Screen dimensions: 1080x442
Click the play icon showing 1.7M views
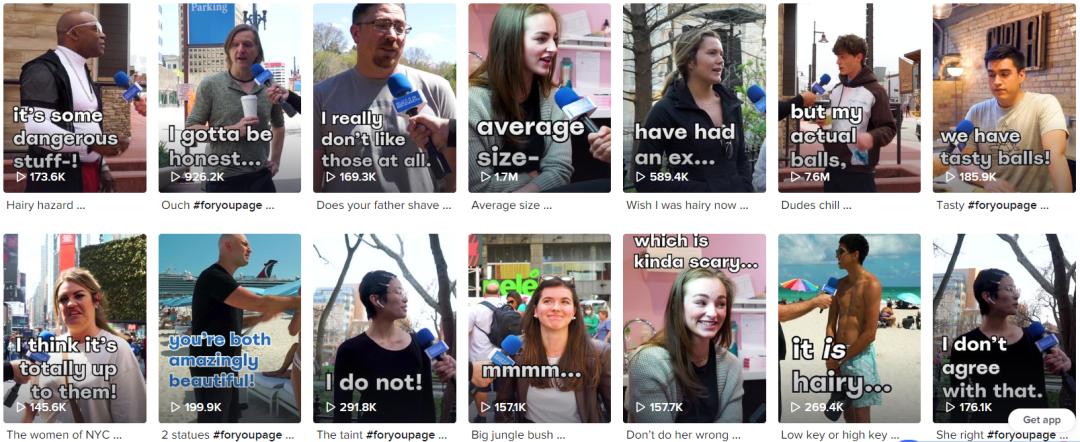(x=486, y=177)
